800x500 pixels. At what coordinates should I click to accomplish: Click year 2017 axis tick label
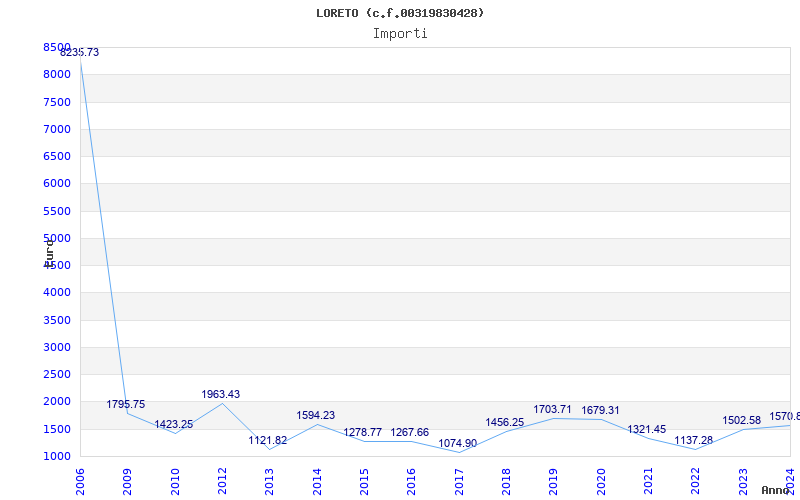[x=458, y=478]
